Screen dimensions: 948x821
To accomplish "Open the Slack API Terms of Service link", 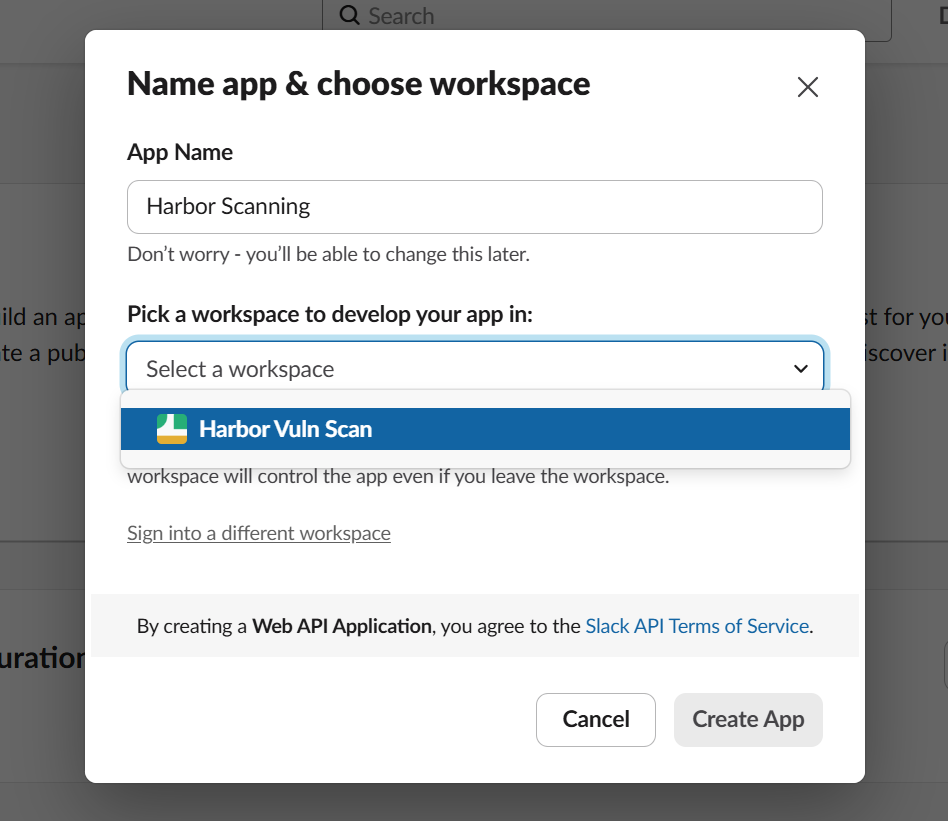I will (x=697, y=626).
